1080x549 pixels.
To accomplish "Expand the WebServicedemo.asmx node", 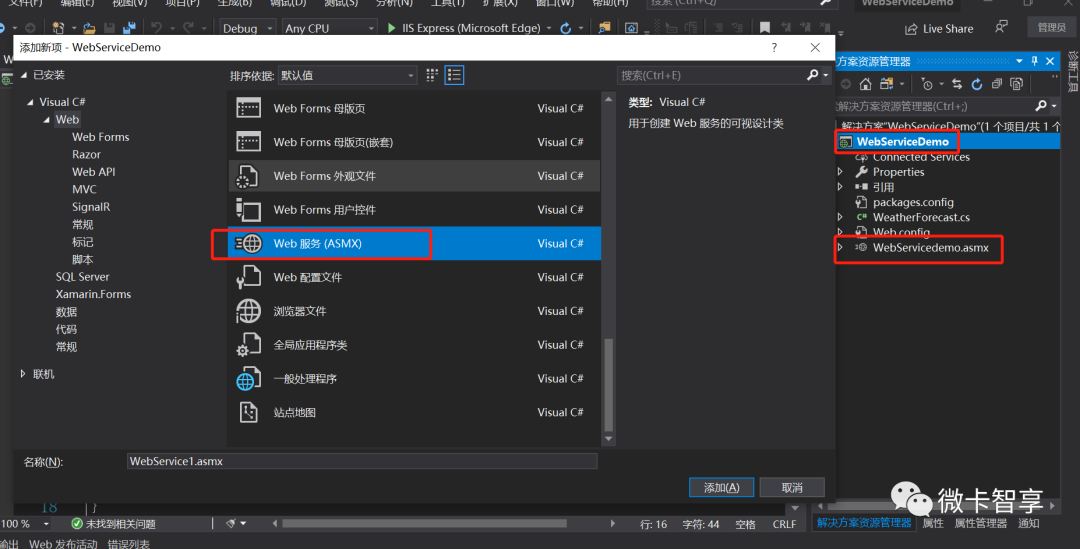I will [840, 247].
